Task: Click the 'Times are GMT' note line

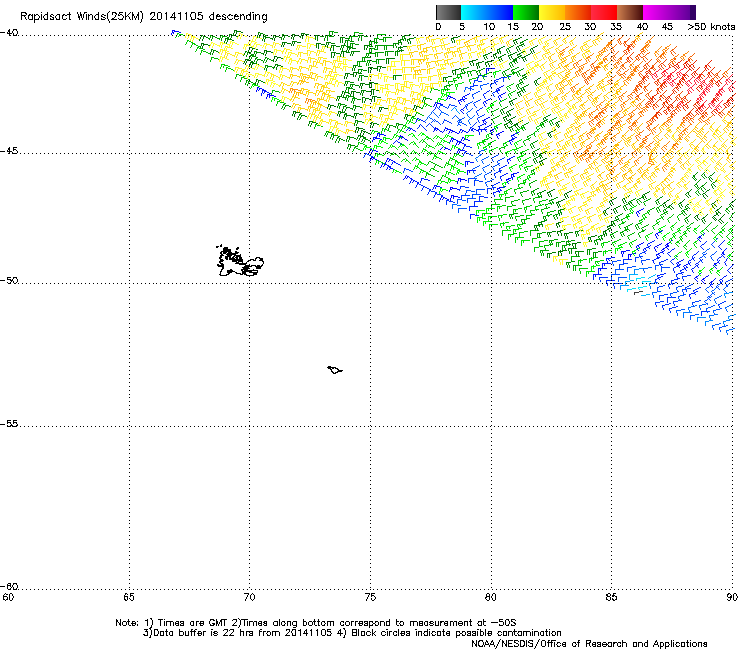Action: pyautogui.click(x=316, y=623)
